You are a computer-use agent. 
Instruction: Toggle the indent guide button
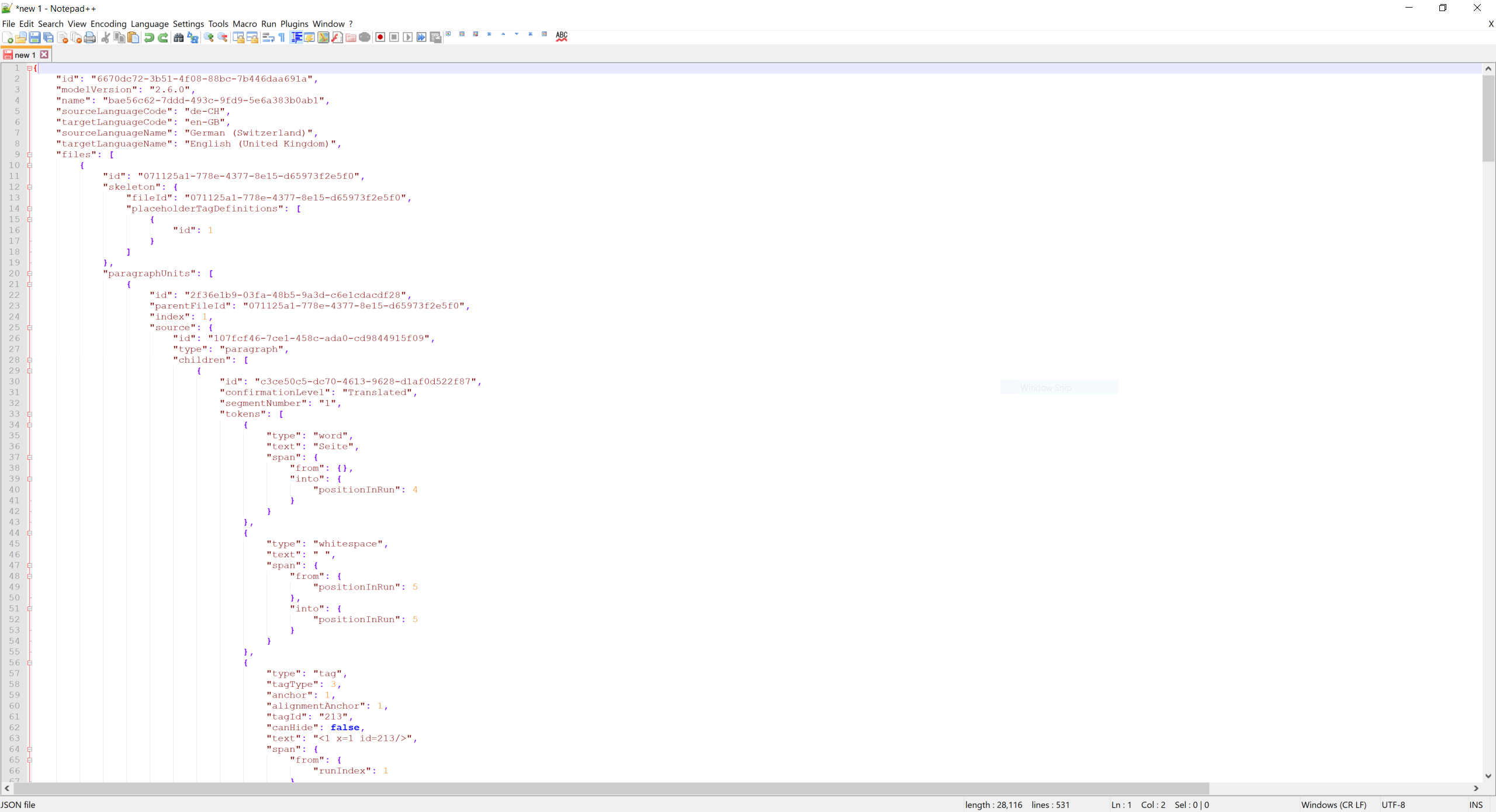(296, 37)
